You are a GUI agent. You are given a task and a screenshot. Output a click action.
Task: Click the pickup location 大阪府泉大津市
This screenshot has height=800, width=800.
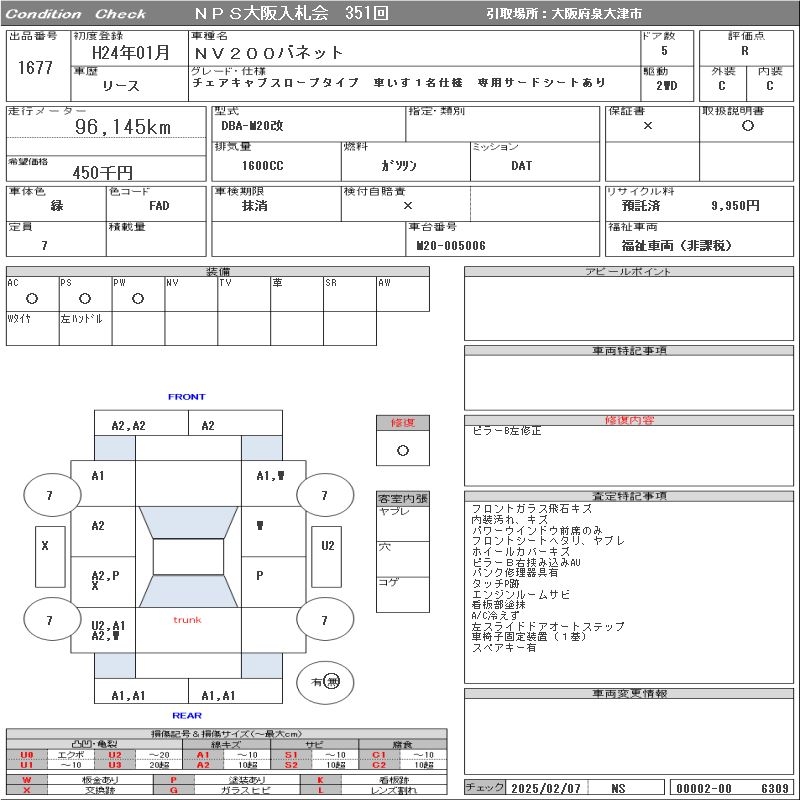(596, 14)
